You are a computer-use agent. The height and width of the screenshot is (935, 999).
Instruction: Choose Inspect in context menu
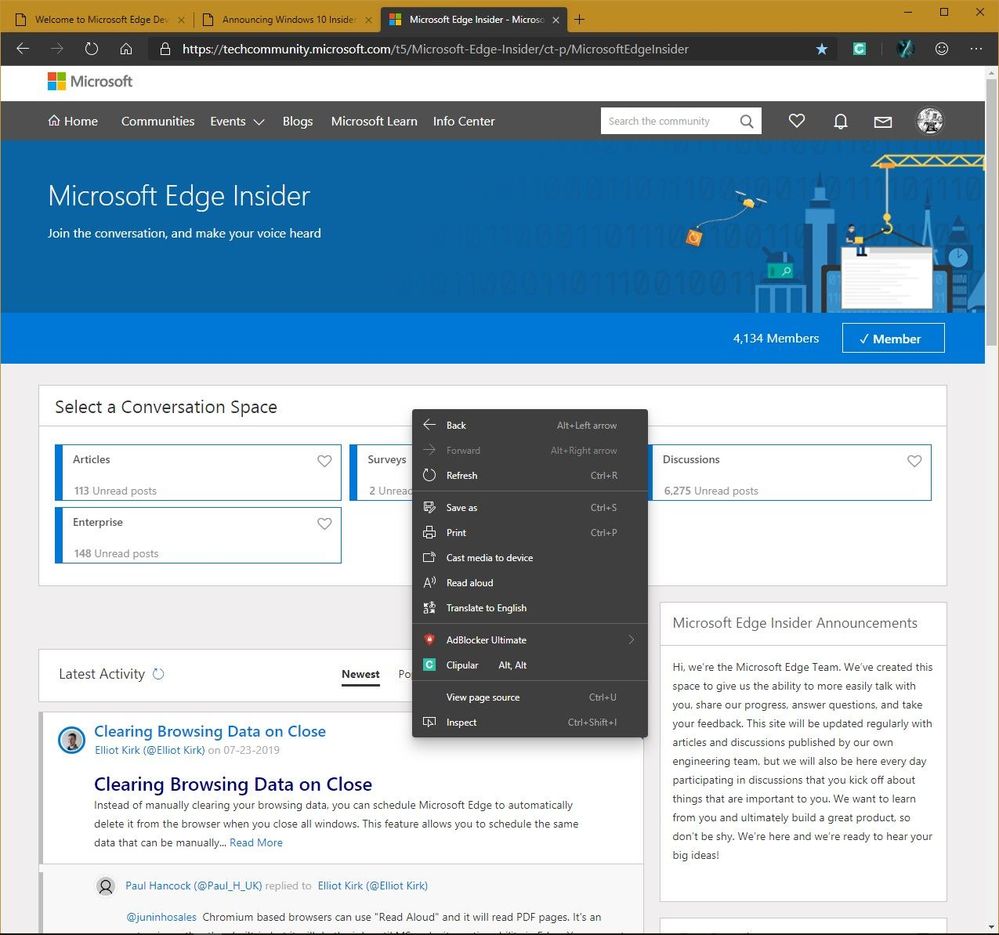[x=529, y=722]
